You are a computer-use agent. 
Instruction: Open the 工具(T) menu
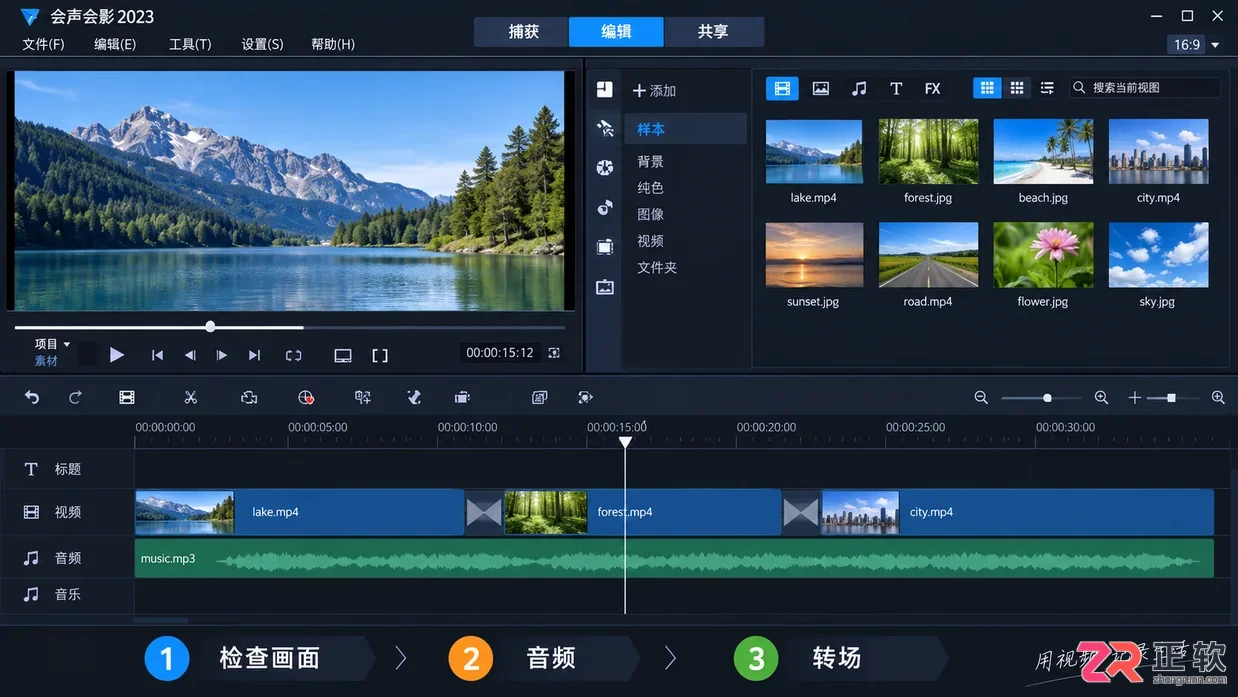[190, 44]
